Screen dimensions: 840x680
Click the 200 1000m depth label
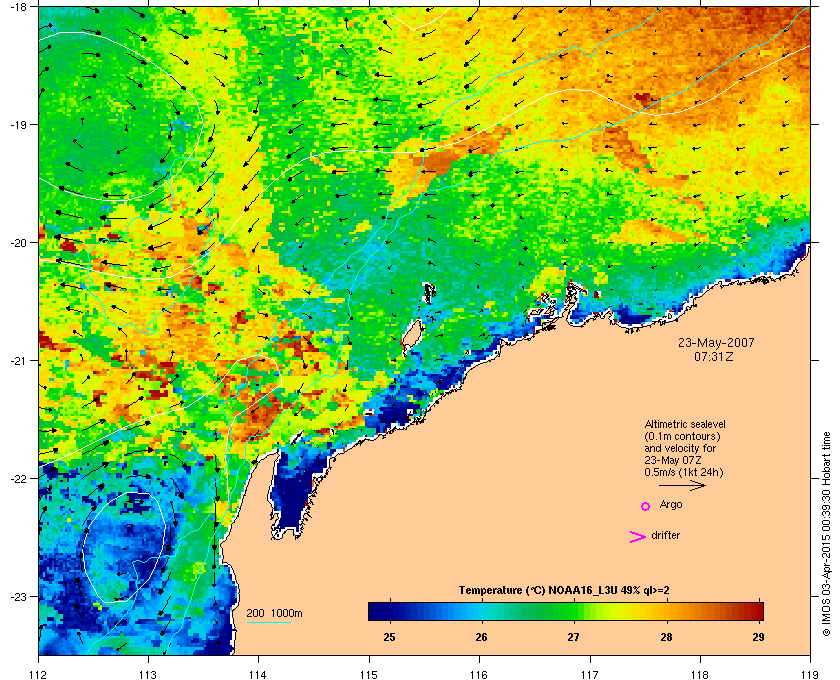(274, 613)
